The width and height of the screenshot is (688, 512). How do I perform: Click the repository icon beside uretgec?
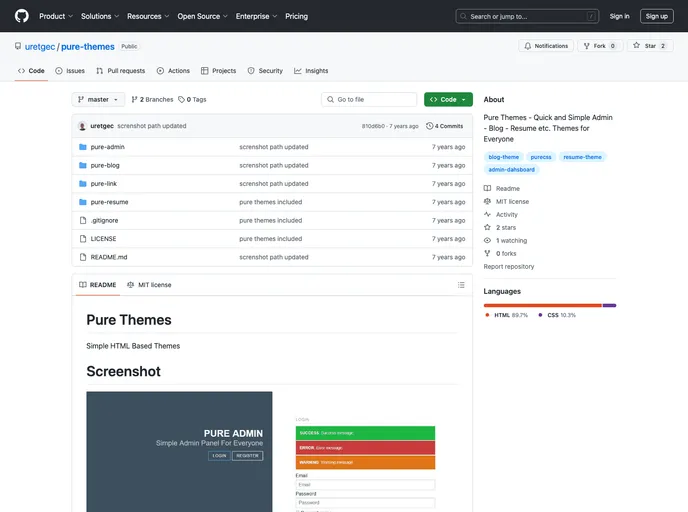pos(18,46)
